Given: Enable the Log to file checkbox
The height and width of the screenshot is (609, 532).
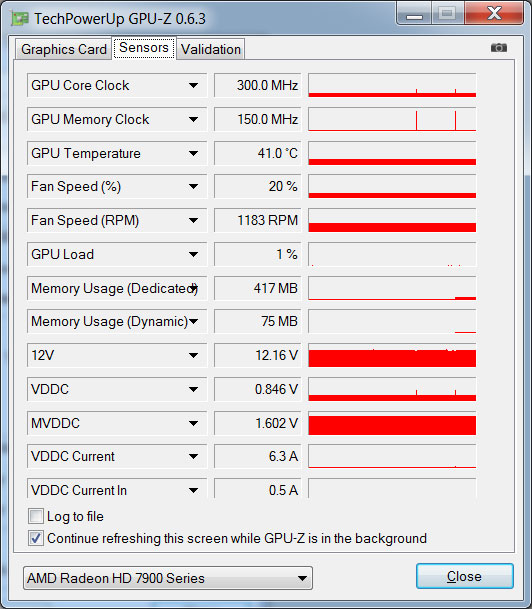Looking at the screenshot, I should [x=36, y=517].
